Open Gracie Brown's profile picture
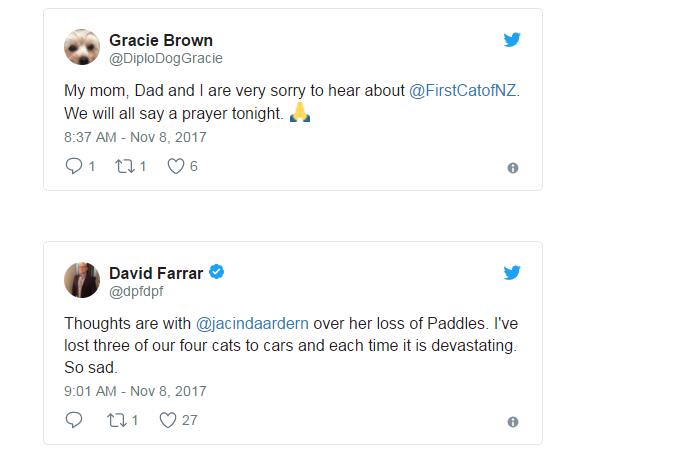673x453 pixels. click(x=82, y=47)
